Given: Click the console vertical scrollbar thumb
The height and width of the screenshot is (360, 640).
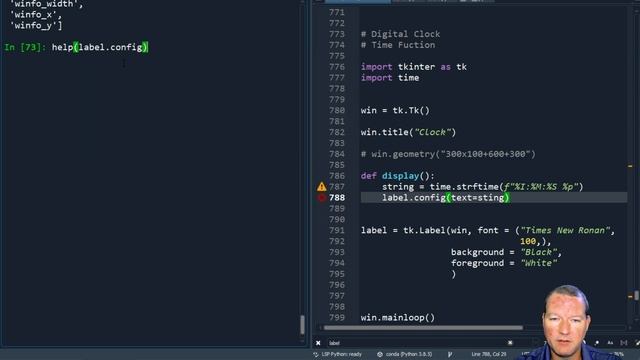Looking at the screenshot, I should [x=302, y=324].
